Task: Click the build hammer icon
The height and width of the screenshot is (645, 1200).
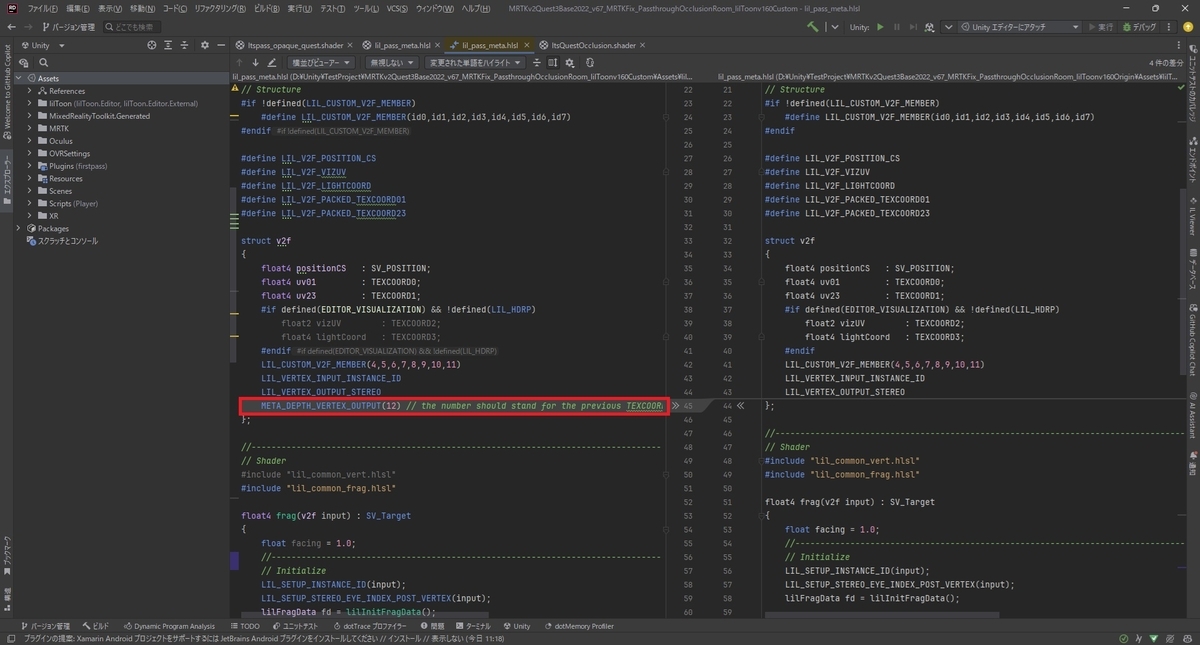Action: (x=812, y=27)
